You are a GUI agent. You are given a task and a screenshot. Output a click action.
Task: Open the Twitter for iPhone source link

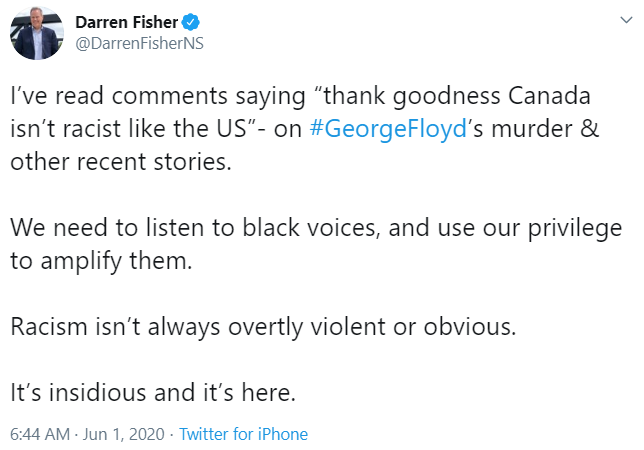point(244,434)
